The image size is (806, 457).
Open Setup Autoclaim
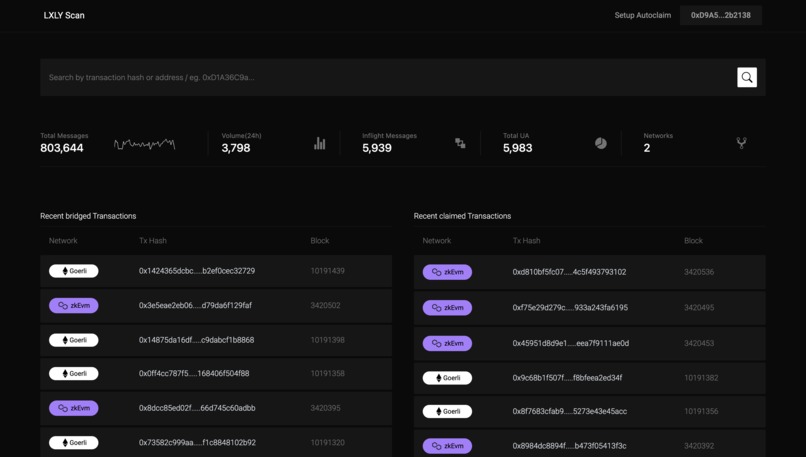[643, 15]
